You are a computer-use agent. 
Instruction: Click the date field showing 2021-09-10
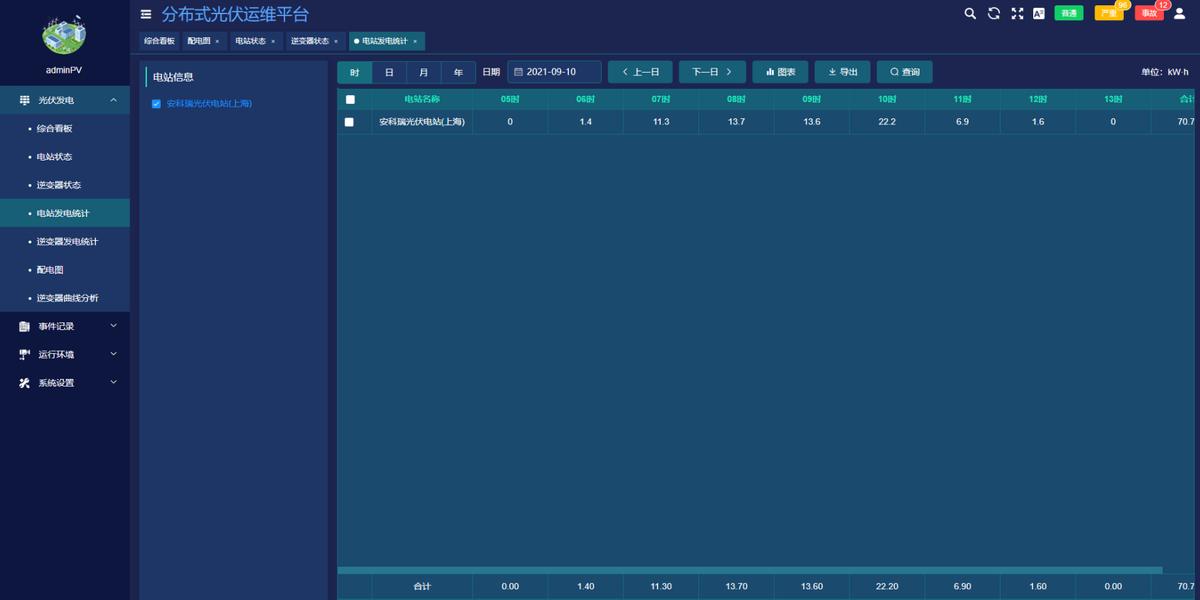554,72
